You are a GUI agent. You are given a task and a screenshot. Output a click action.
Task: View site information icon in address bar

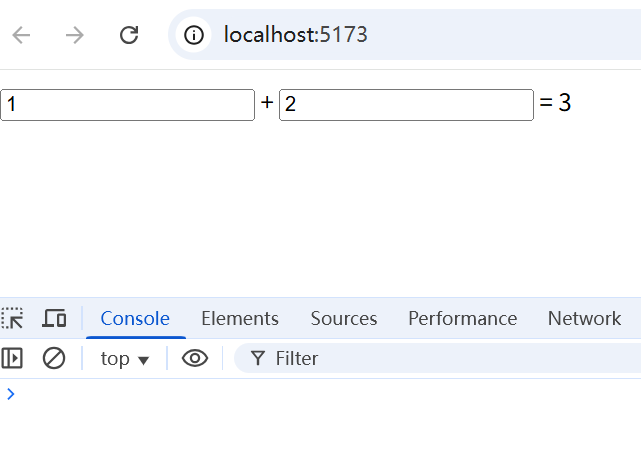click(194, 35)
